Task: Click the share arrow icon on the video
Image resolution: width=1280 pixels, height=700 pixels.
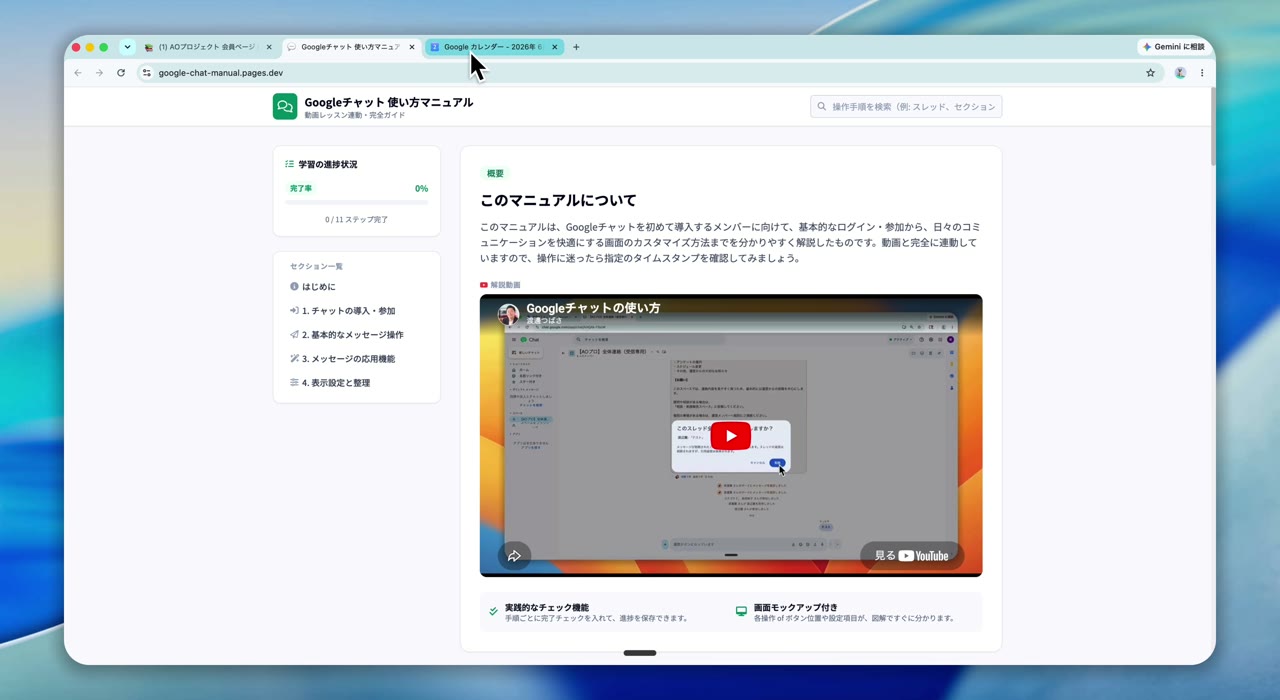Action: coord(515,556)
